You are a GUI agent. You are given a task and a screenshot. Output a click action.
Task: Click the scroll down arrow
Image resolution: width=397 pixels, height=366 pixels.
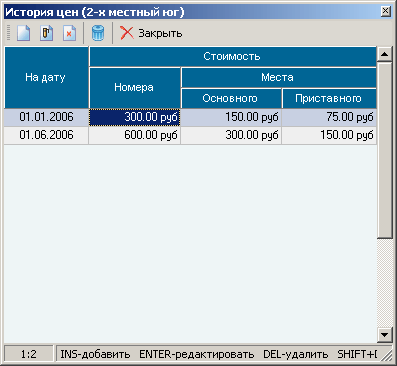385,335
